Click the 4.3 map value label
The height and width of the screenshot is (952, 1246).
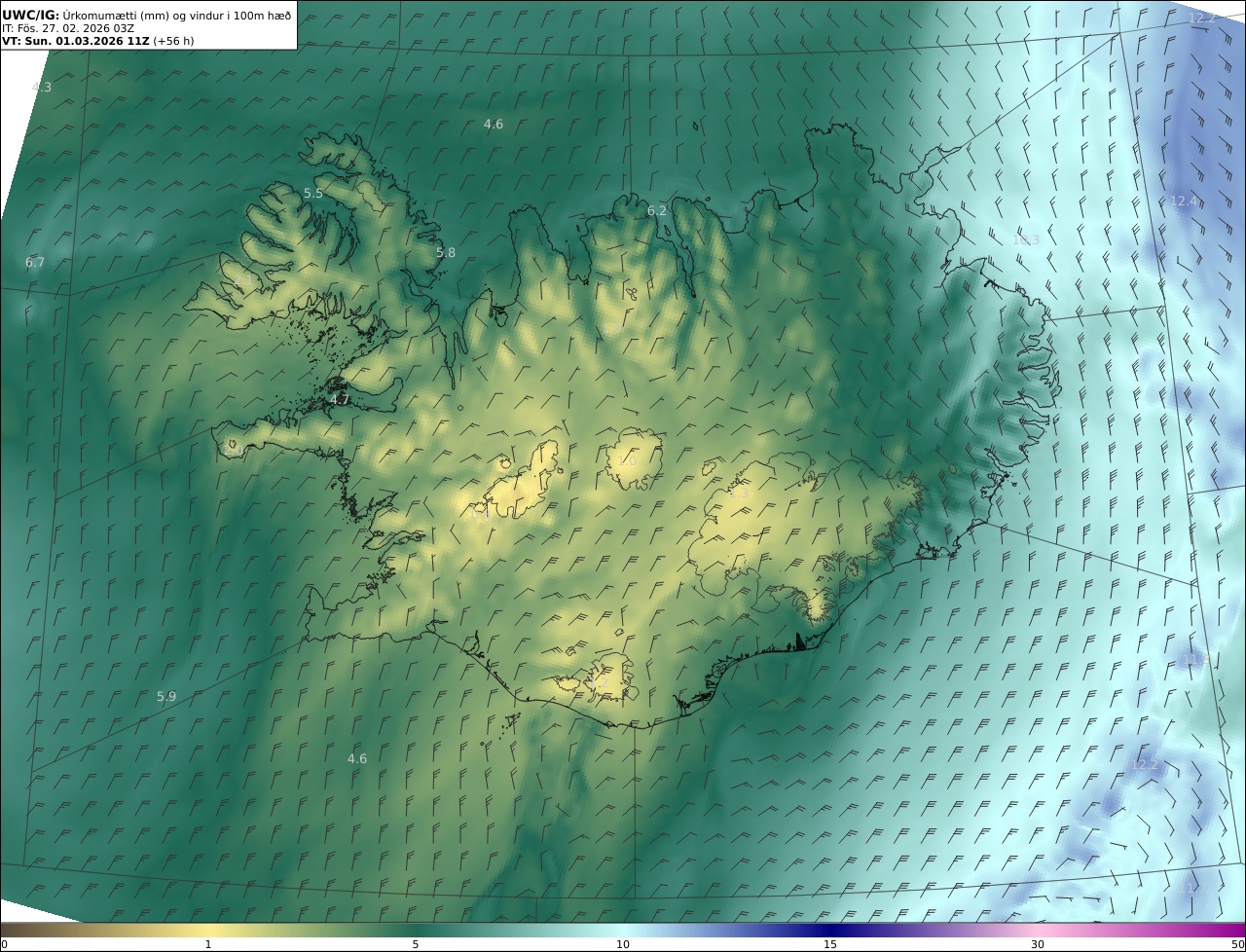42,87
